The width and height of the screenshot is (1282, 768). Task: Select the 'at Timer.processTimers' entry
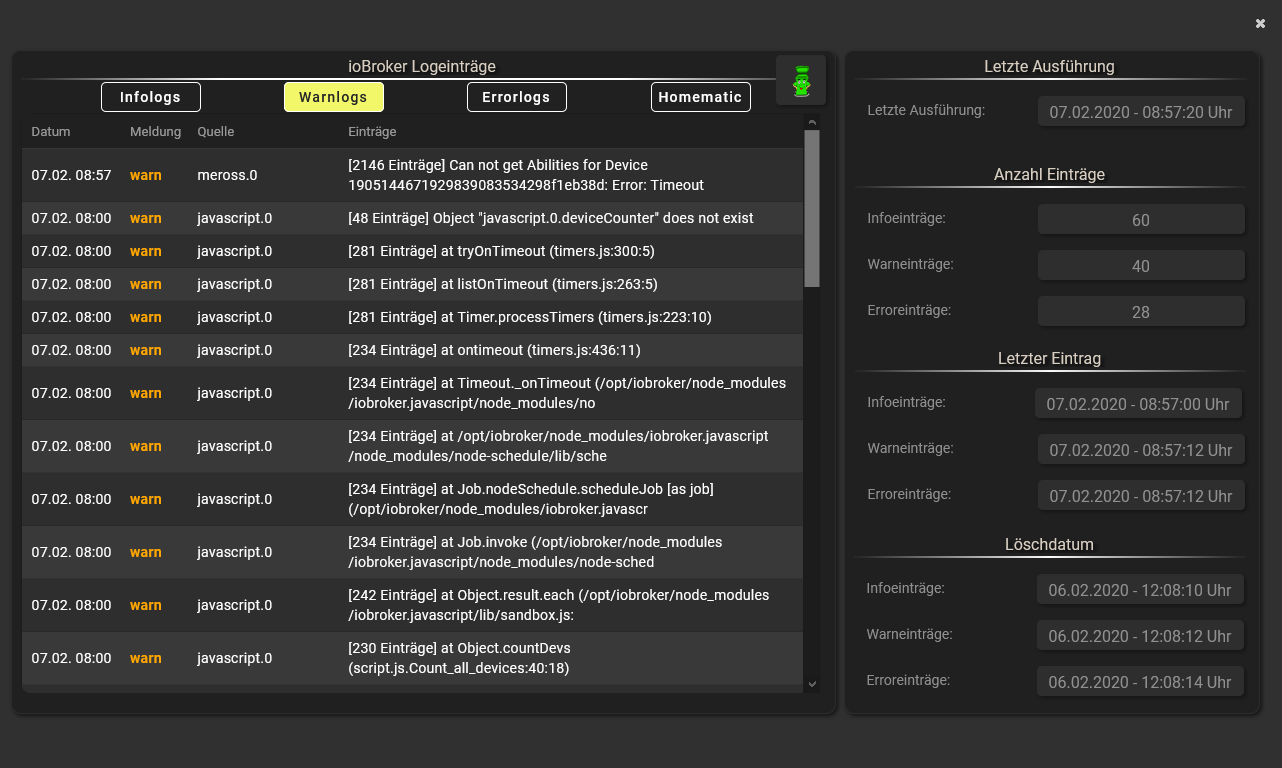pyautogui.click(x=530, y=317)
